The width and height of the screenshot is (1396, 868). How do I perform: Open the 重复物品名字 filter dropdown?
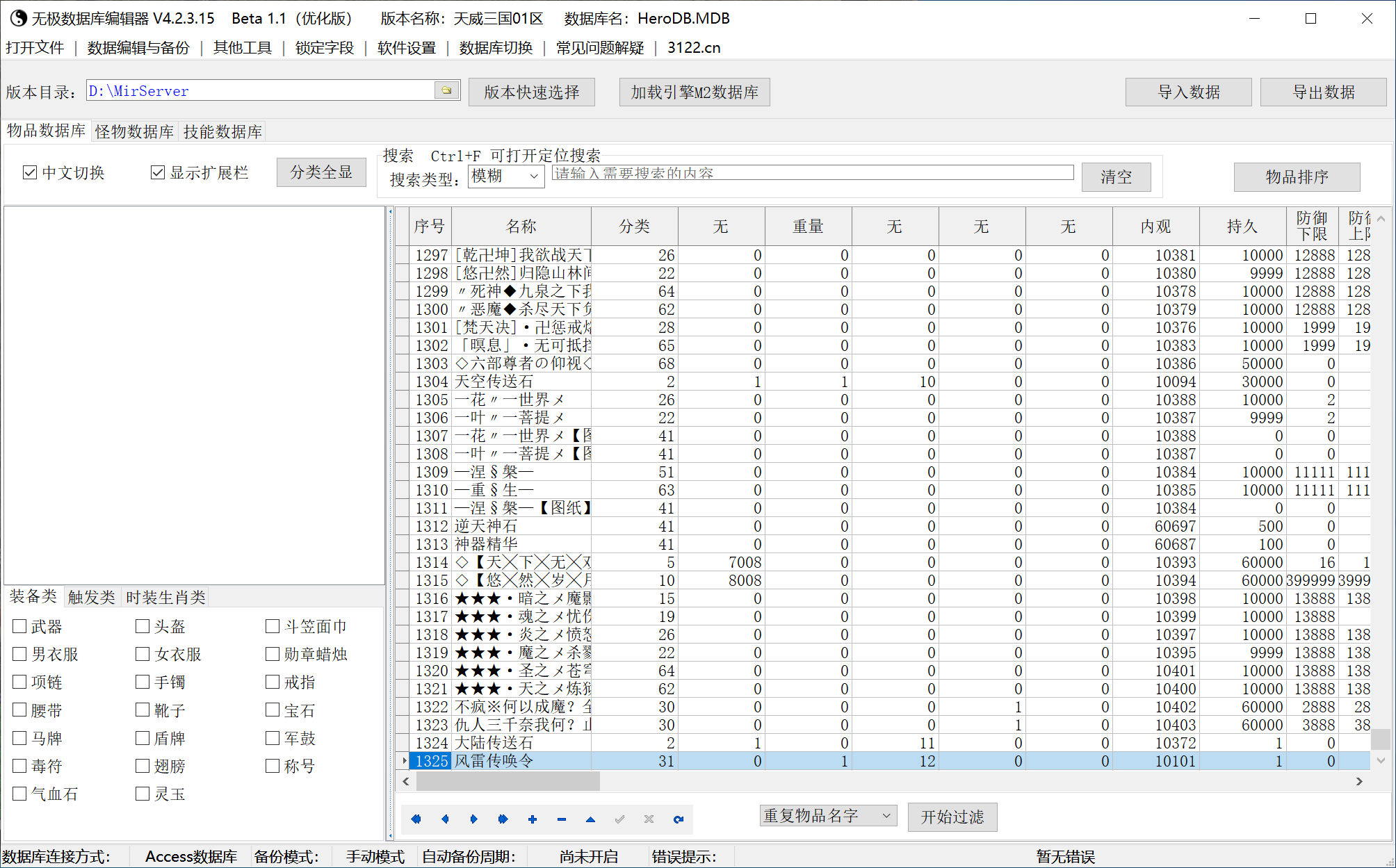click(828, 816)
